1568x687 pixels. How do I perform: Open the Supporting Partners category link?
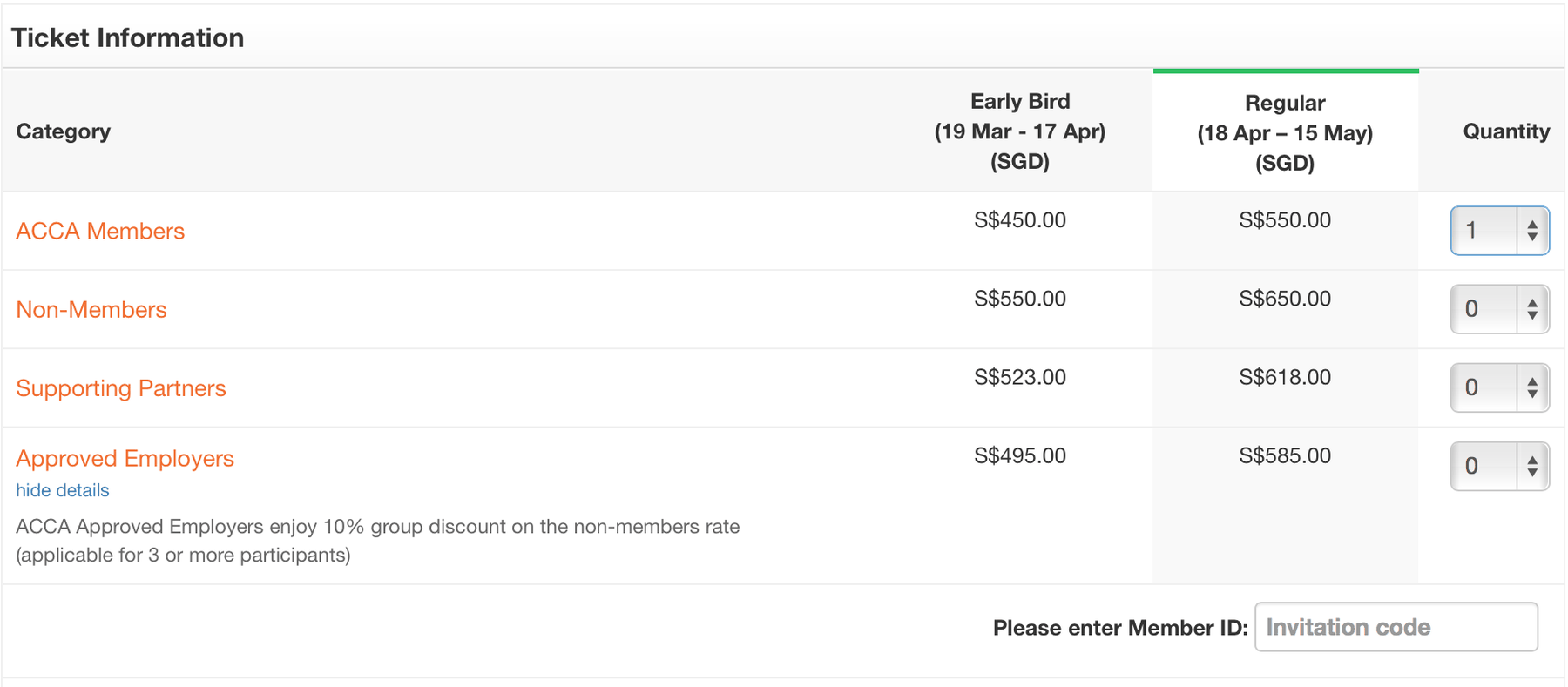tap(121, 388)
